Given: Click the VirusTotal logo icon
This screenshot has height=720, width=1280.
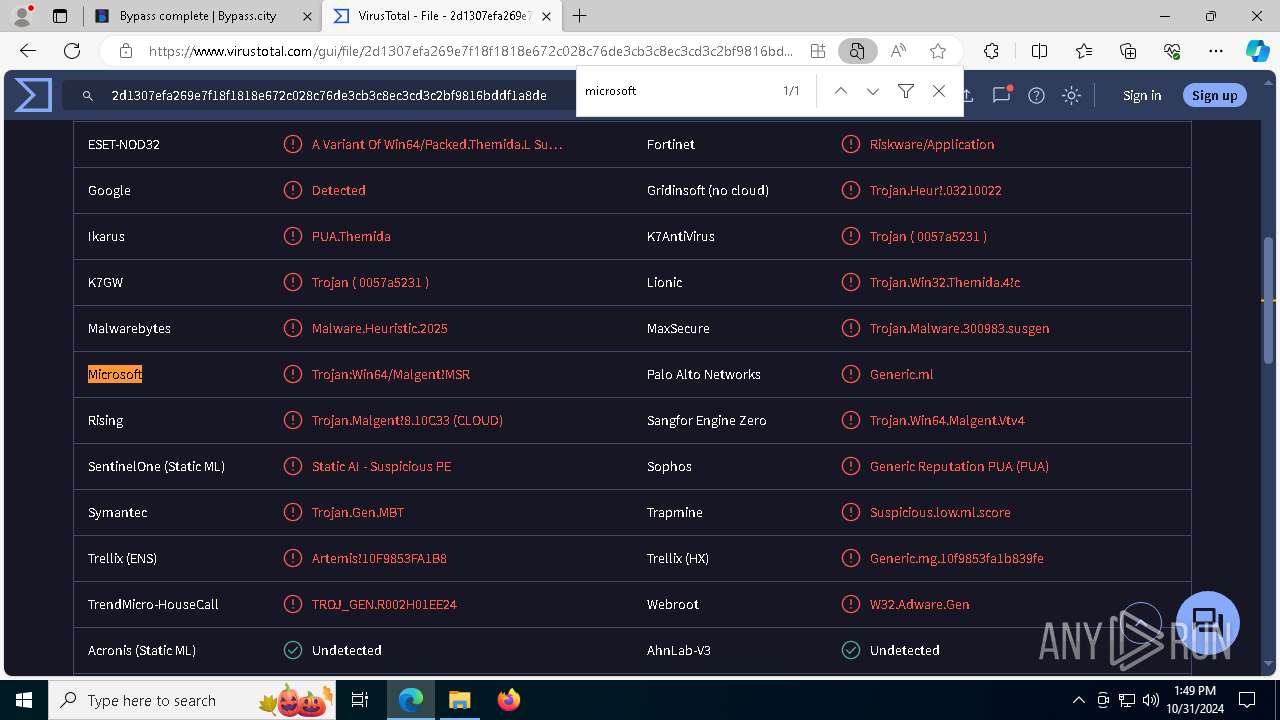Looking at the screenshot, I should (x=33, y=95).
